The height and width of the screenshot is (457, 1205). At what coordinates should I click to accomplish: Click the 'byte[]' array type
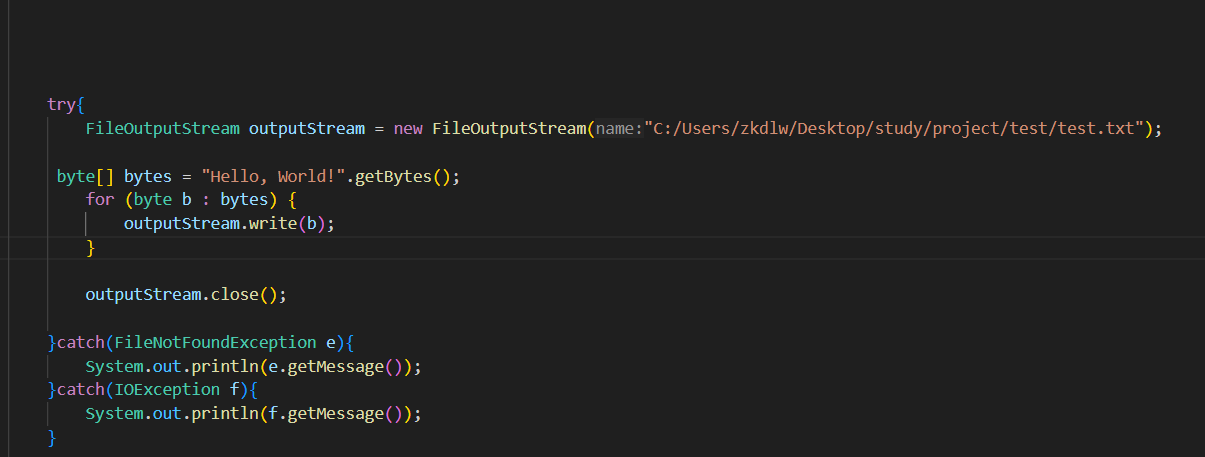pyautogui.click(x=85, y=176)
